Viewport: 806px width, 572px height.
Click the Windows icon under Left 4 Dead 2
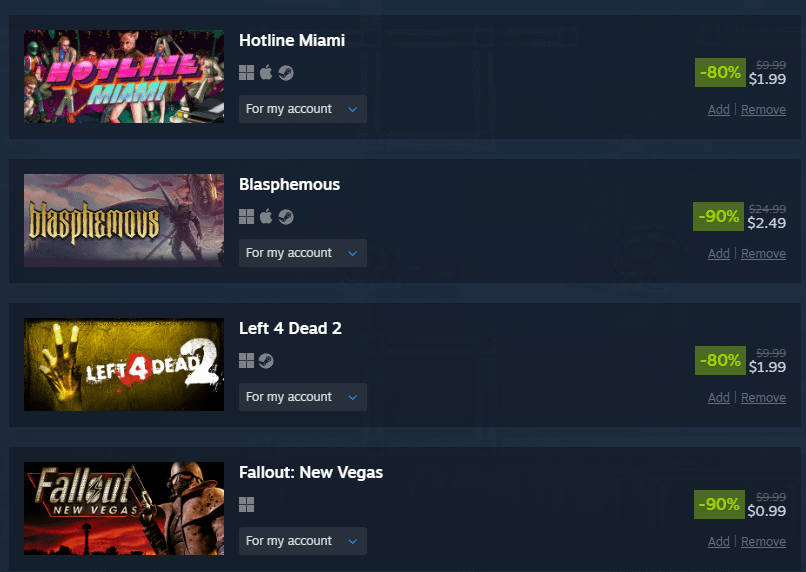coord(246,361)
